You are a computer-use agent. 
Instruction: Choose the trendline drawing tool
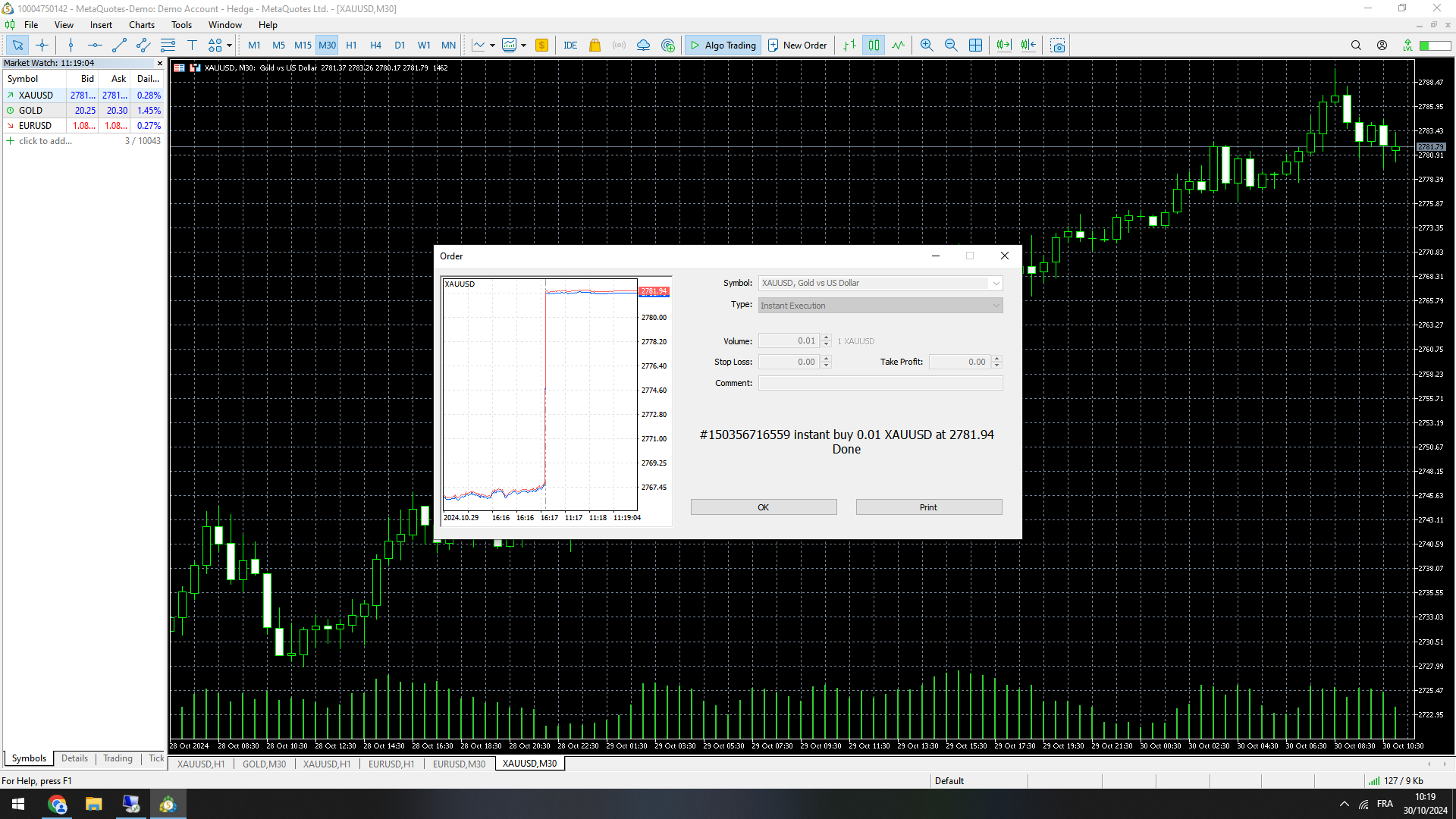119,45
